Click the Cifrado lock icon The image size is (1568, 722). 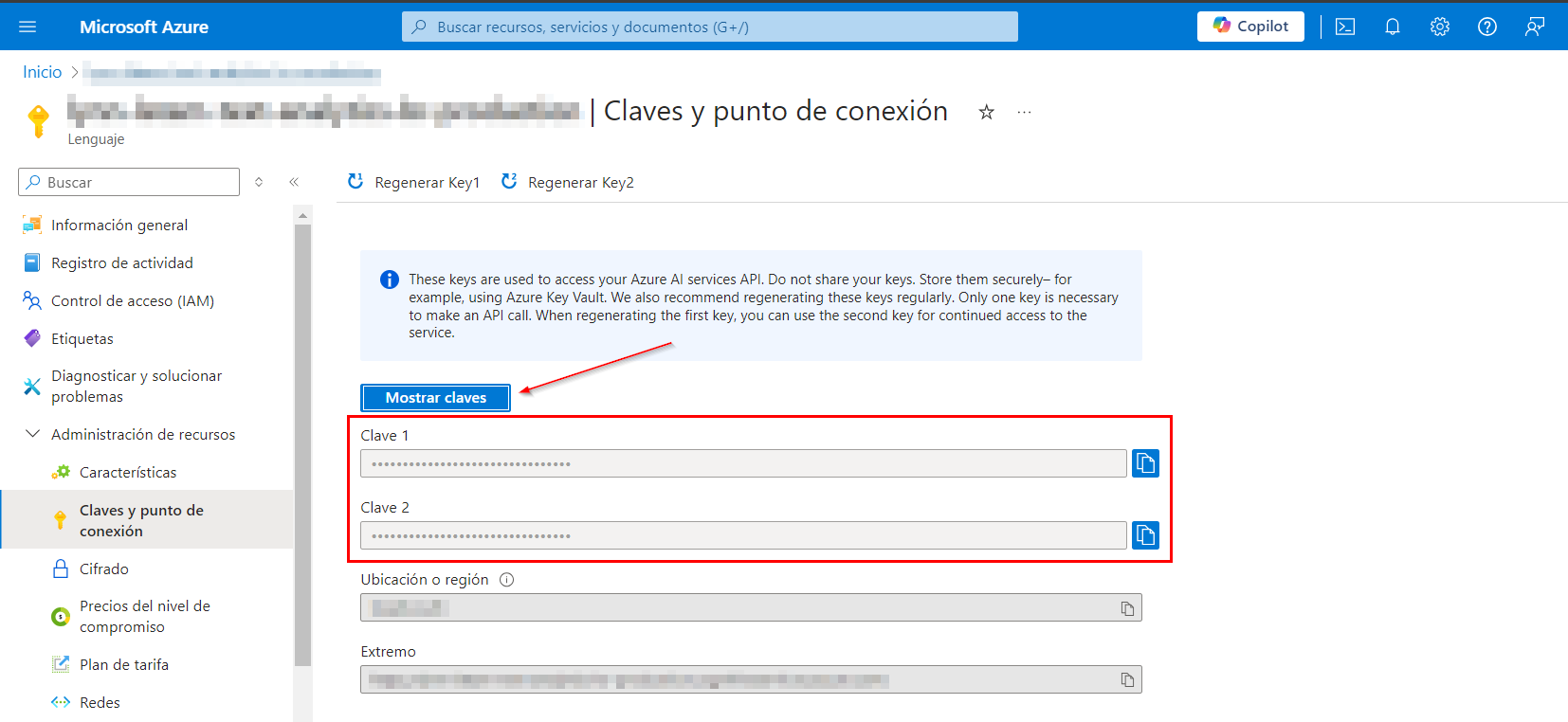61,569
